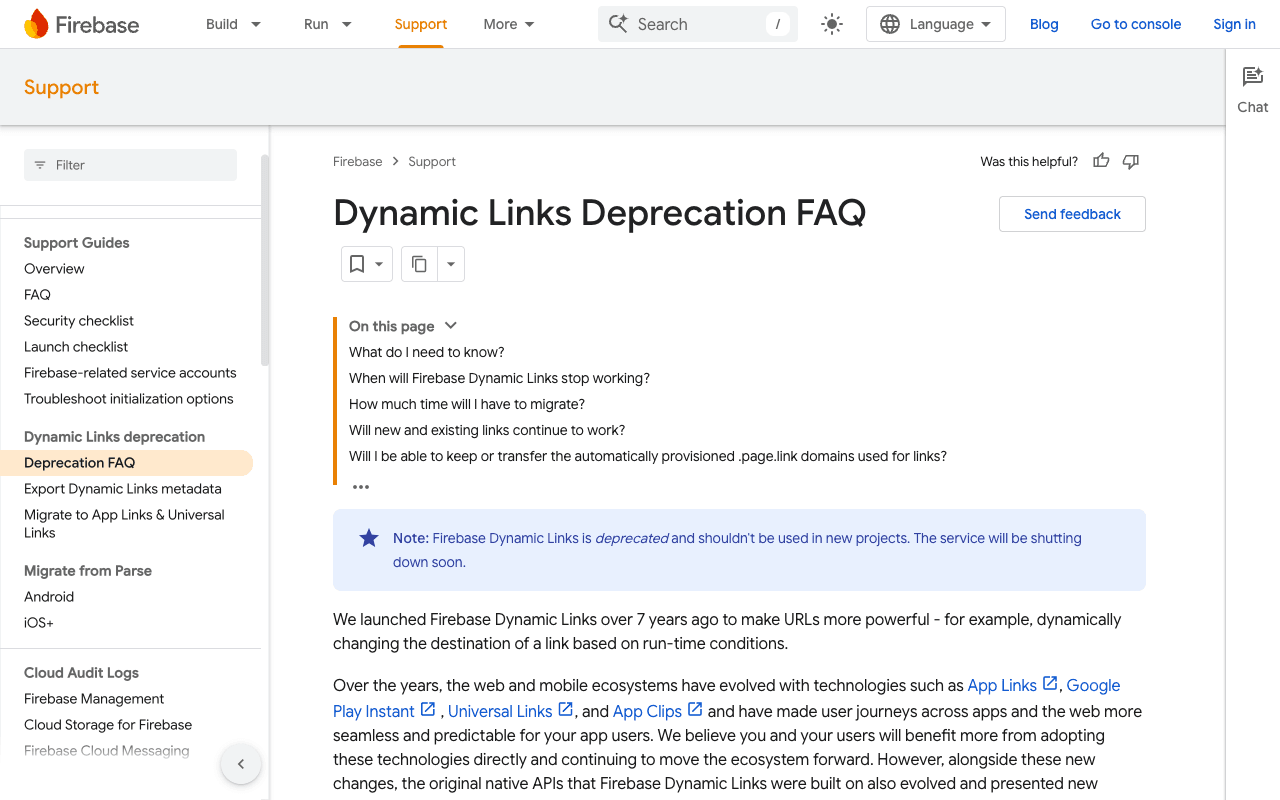Screen dimensions: 1280x800
Task: Open the More menu dropdown
Action: pos(509,24)
